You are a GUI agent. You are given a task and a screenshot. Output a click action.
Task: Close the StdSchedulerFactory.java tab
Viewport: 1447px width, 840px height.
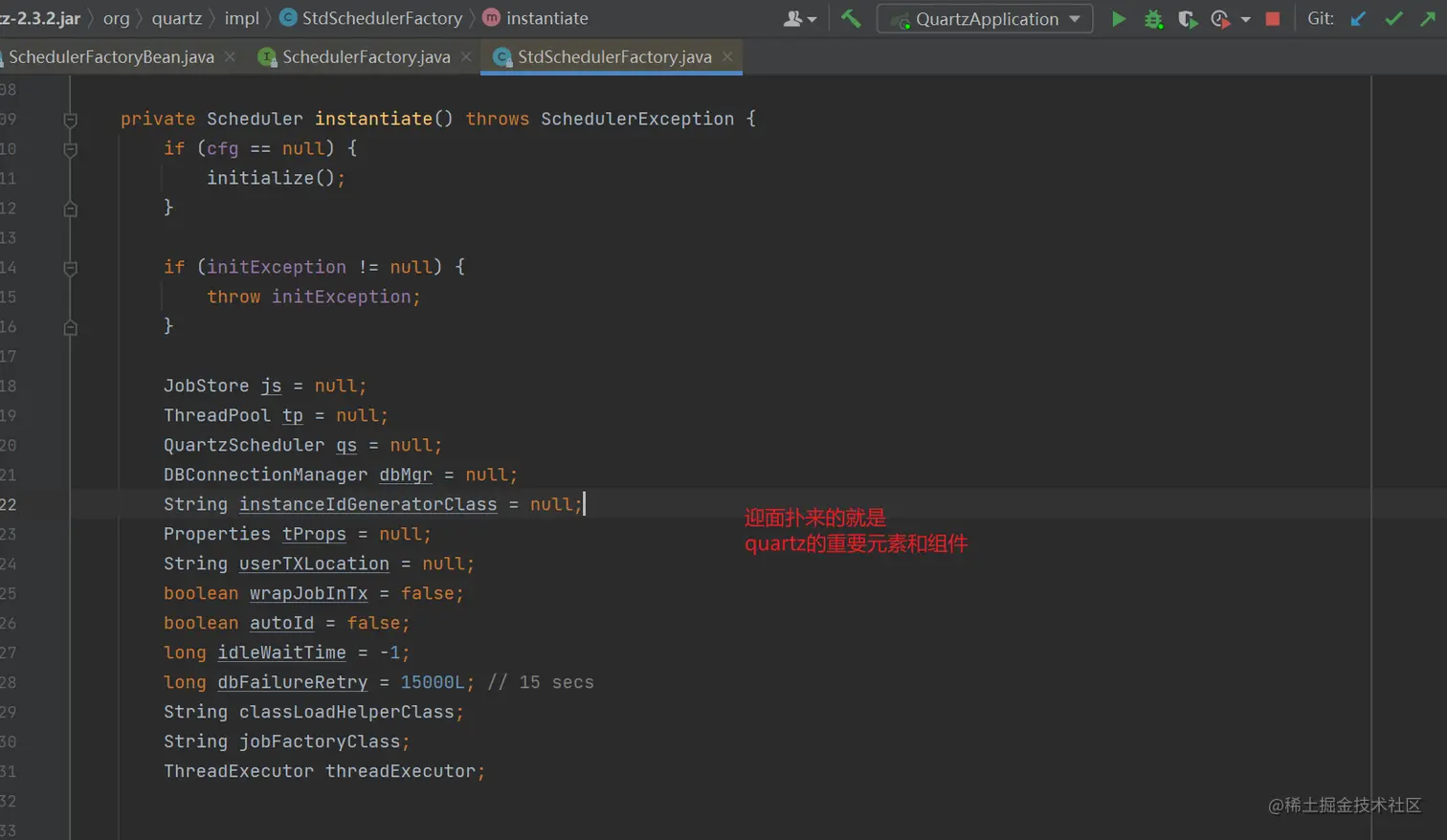pyautogui.click(x=727, y=56)
